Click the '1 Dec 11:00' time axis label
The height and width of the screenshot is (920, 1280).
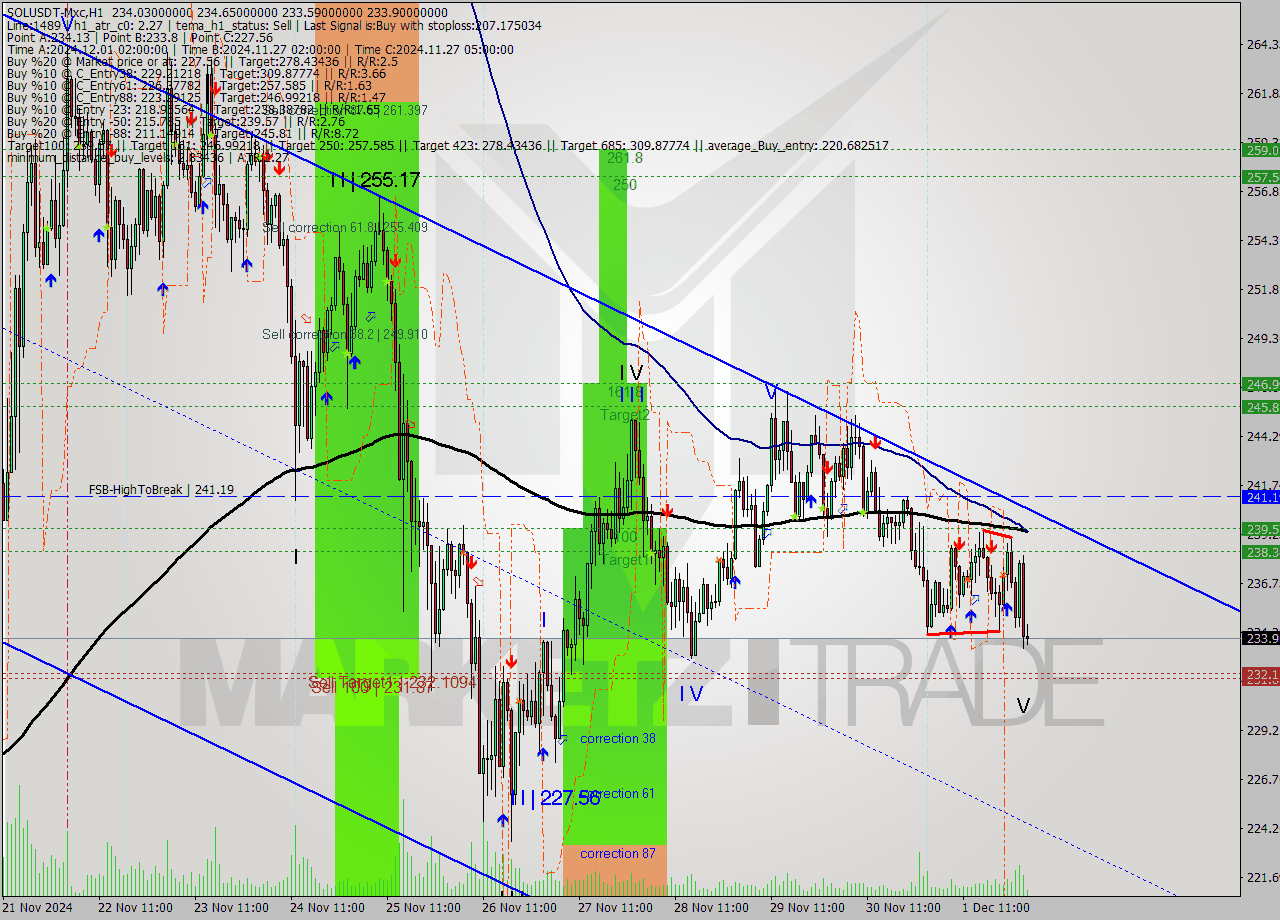tap(995, 908)
